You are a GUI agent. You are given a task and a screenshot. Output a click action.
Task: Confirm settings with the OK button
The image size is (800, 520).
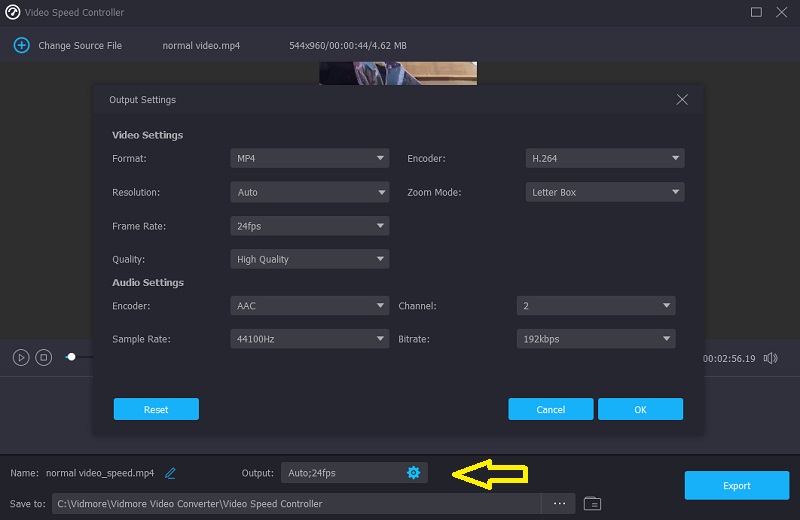click(640, 409)
